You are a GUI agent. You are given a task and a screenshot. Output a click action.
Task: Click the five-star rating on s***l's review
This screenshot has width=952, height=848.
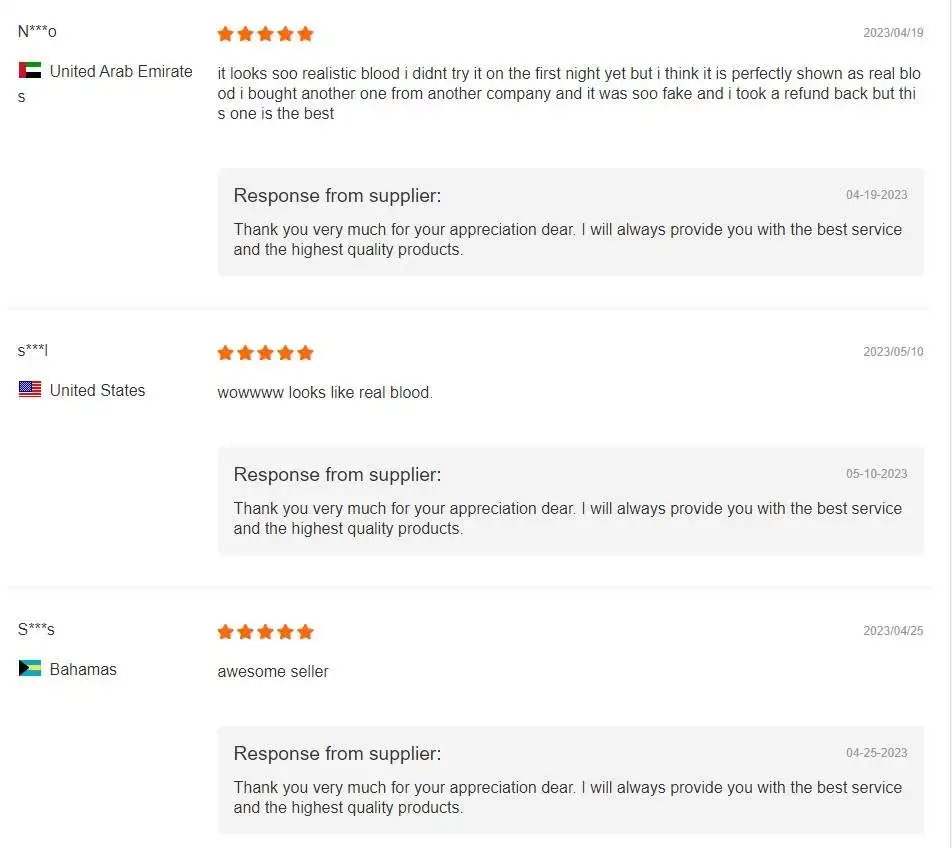(265, 353)
